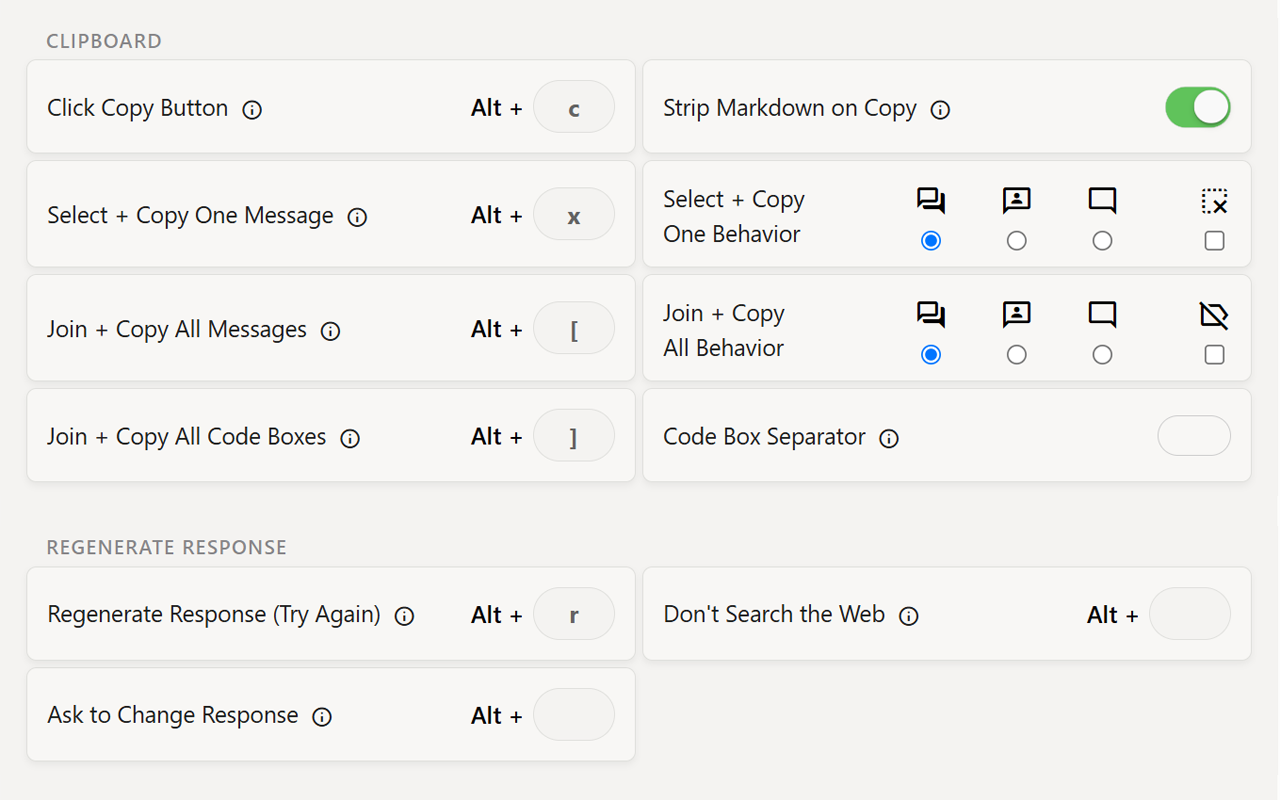Click user-message icon in Join + Copy All Behavior

click(1017, 315)
